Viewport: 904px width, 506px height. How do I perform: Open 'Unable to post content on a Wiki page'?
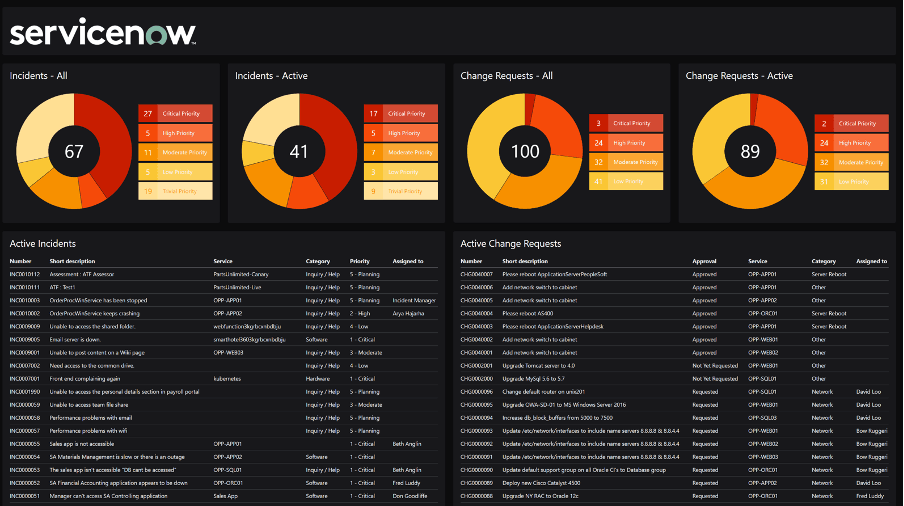click(x=97, y=353)
